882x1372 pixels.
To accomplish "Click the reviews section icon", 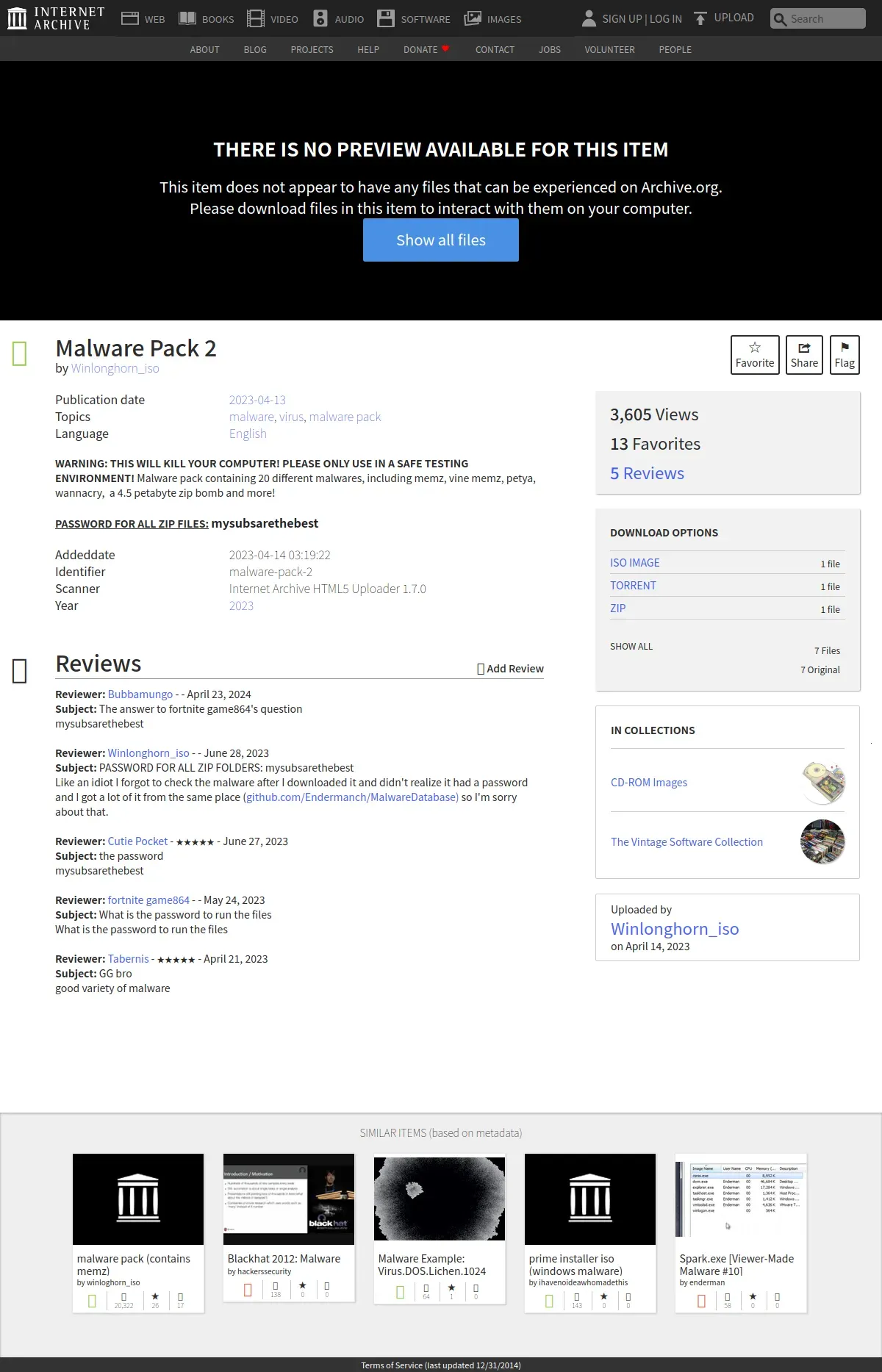I will click(20, 670).
